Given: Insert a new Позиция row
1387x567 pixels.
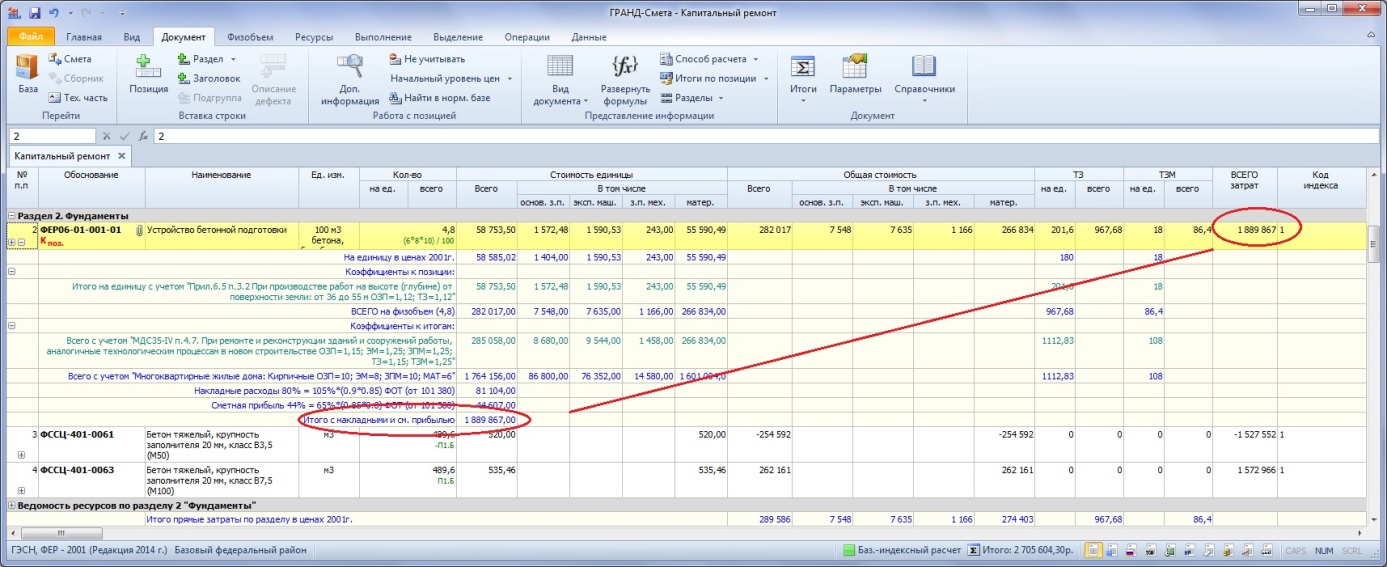Looking at the screenshot, I should (x=148, y=76).
